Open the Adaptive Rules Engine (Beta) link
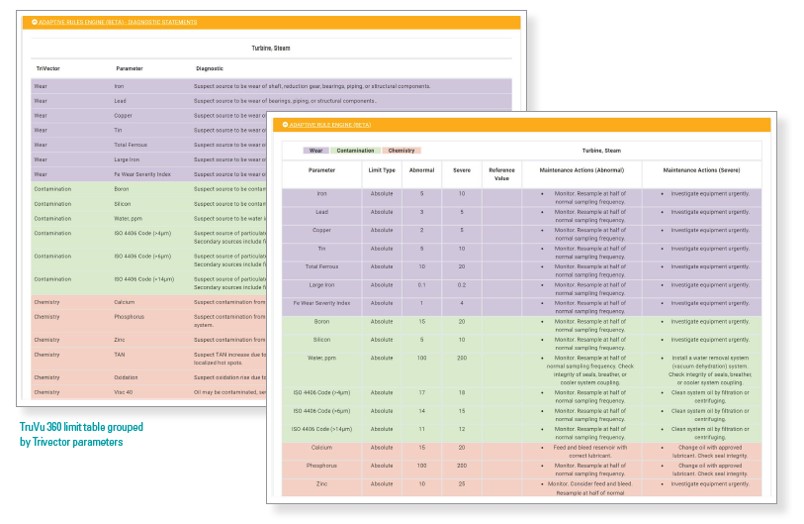 pyautogui.click(x=332, y=125)
